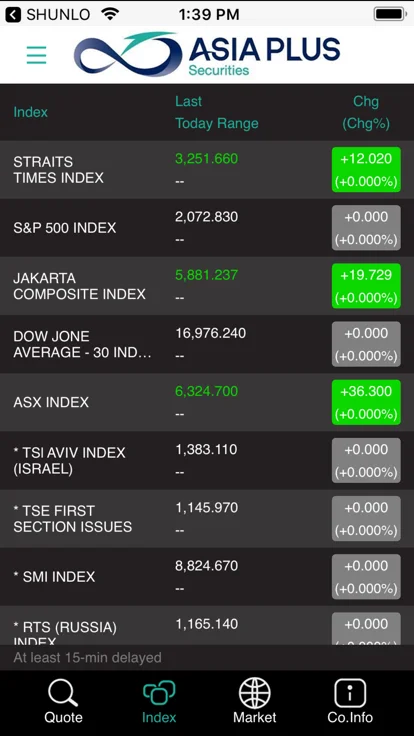The image size is (414, 736).
Task: Open the TSI Aviv Index (Israel) row
Action: click(x=207, y=460)
